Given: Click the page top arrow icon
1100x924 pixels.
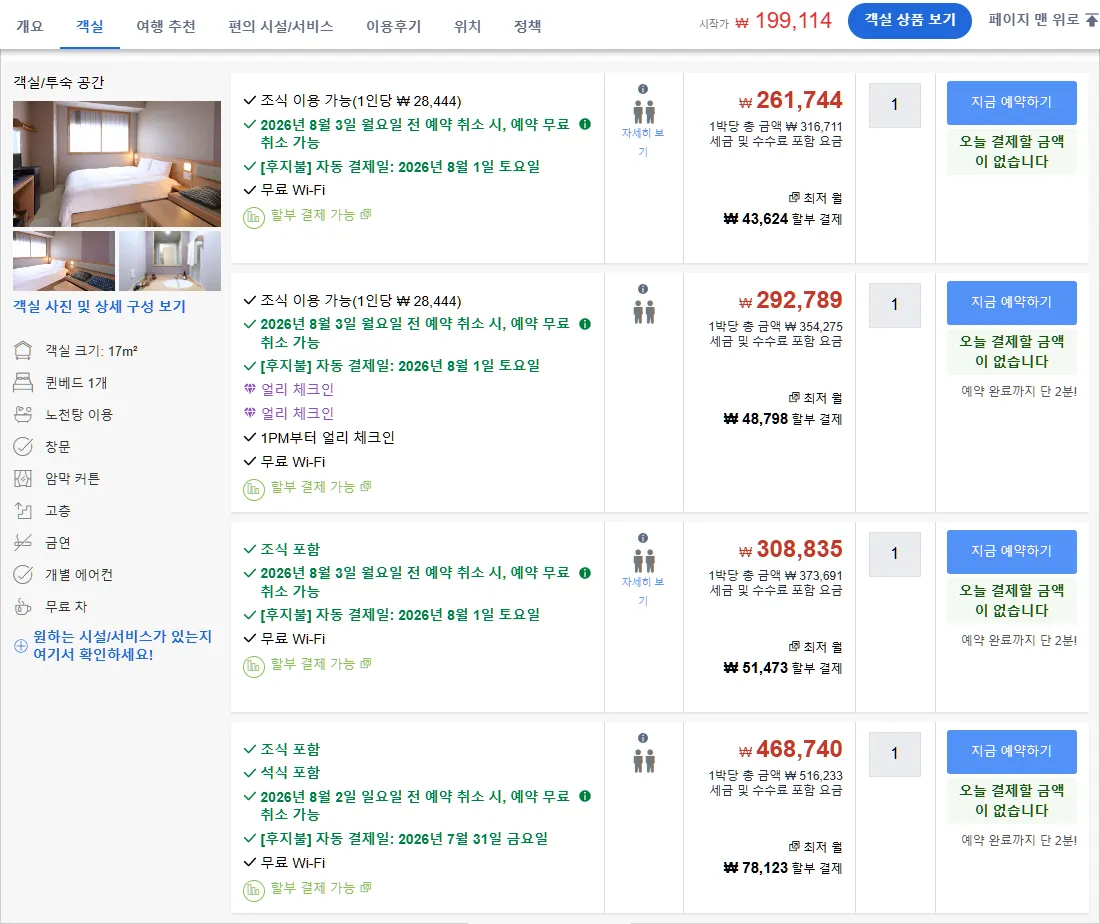Looking at the screenshot, I should pos(1092,20).
